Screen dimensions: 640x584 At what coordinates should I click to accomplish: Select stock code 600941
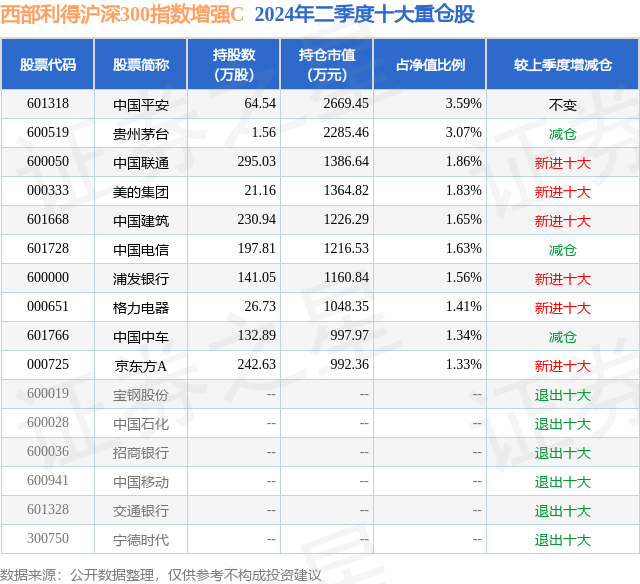[x=48, y=480]
